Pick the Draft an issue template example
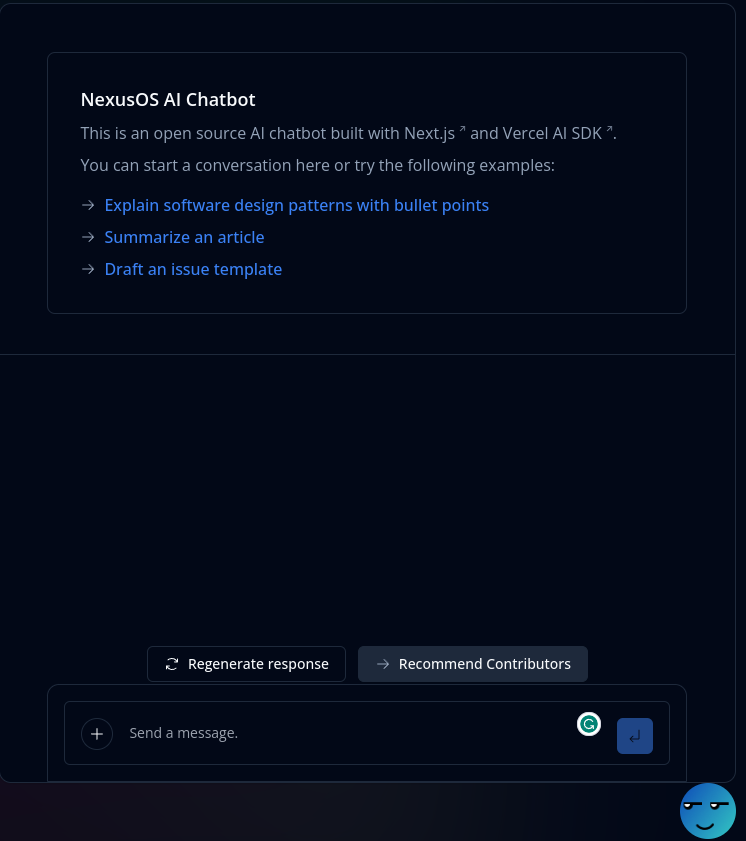 click(193, 269)
